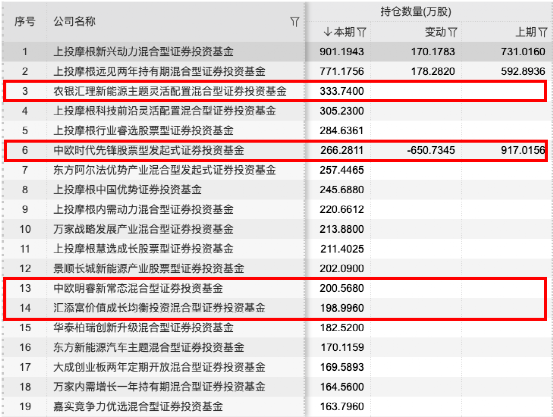553x417 pixels.
Task: Click the 持仓数量(万股) group header
Action: coord(416,12)
